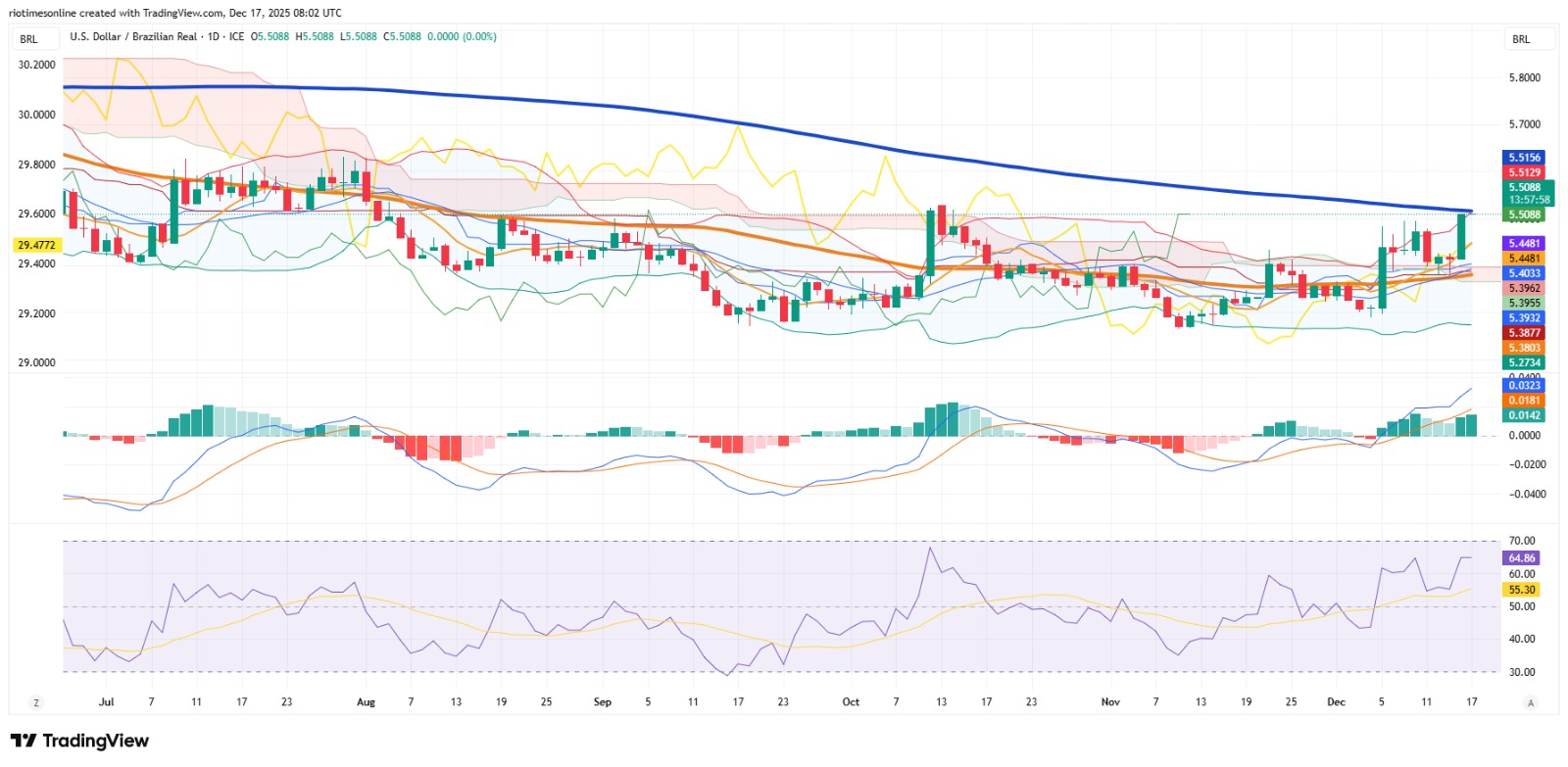Image resolution: width=1568 pixels, height=767 pixels.
Task: Click the 5.8000 tick on right price axis
Action: (1524, 77)
